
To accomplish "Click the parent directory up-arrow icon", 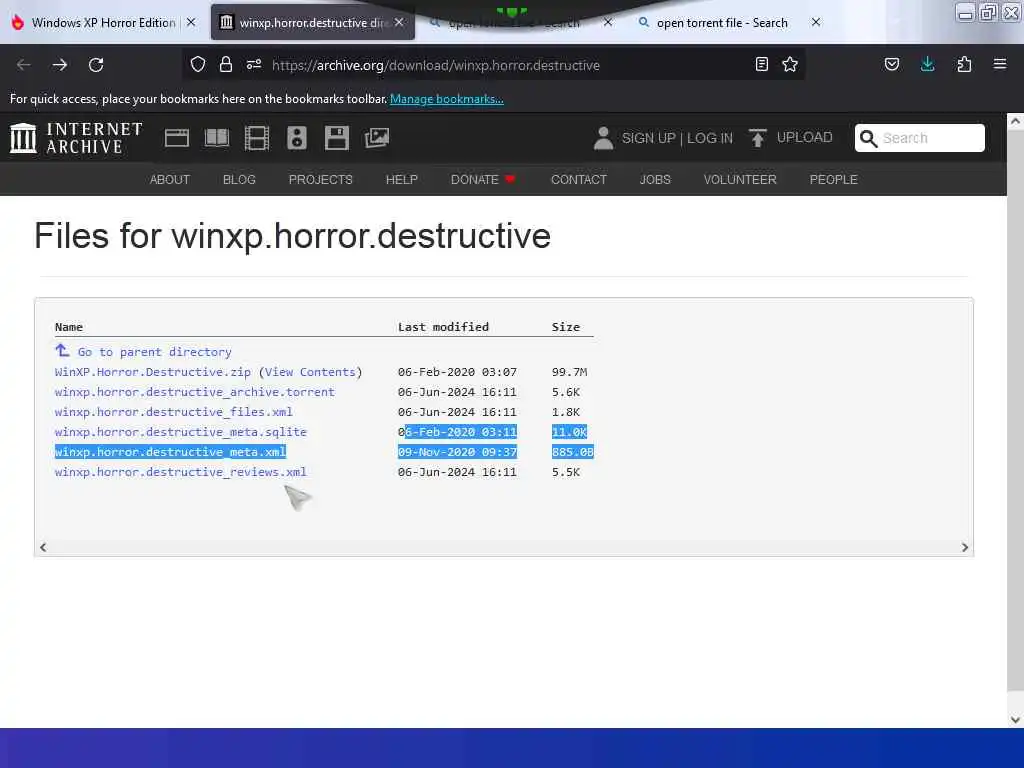I will click(62, 351).
